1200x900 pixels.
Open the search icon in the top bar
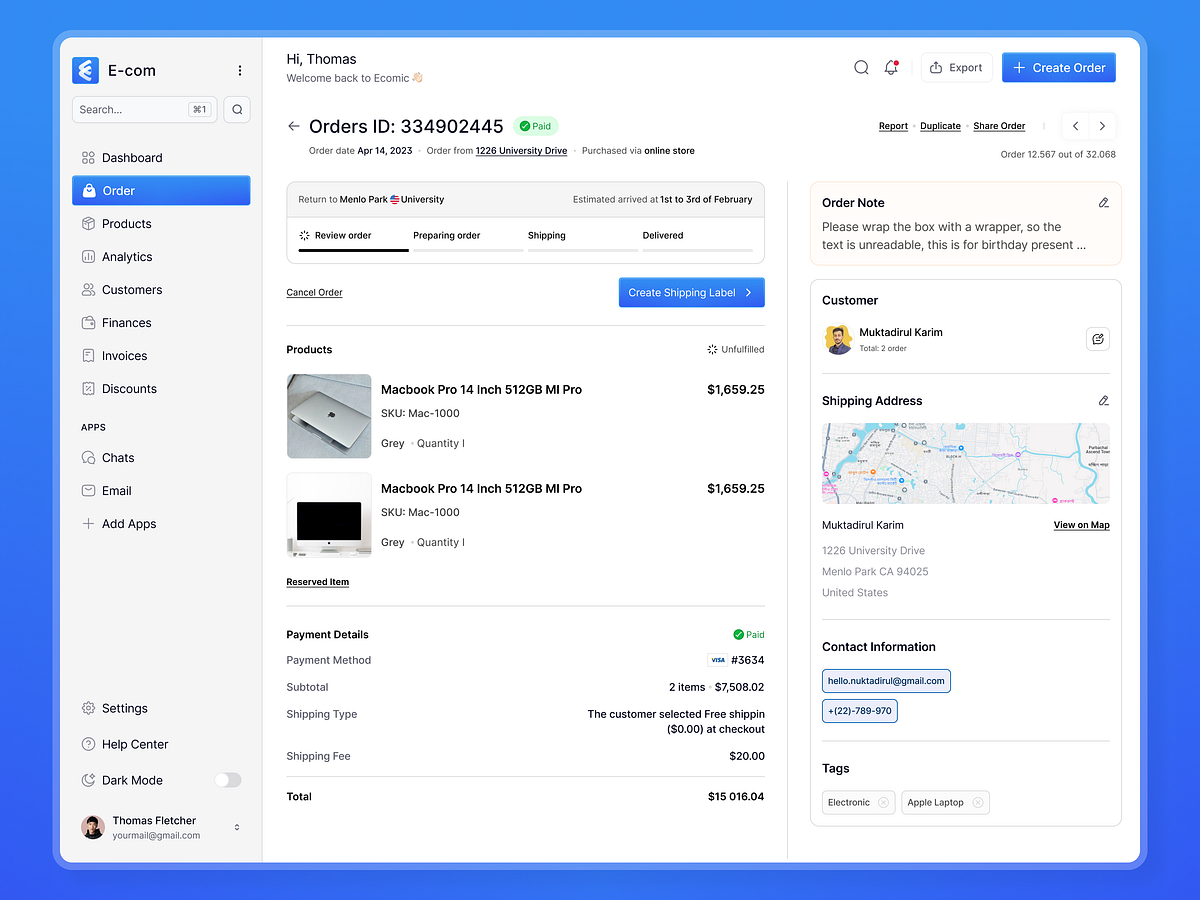click(861, 67)
